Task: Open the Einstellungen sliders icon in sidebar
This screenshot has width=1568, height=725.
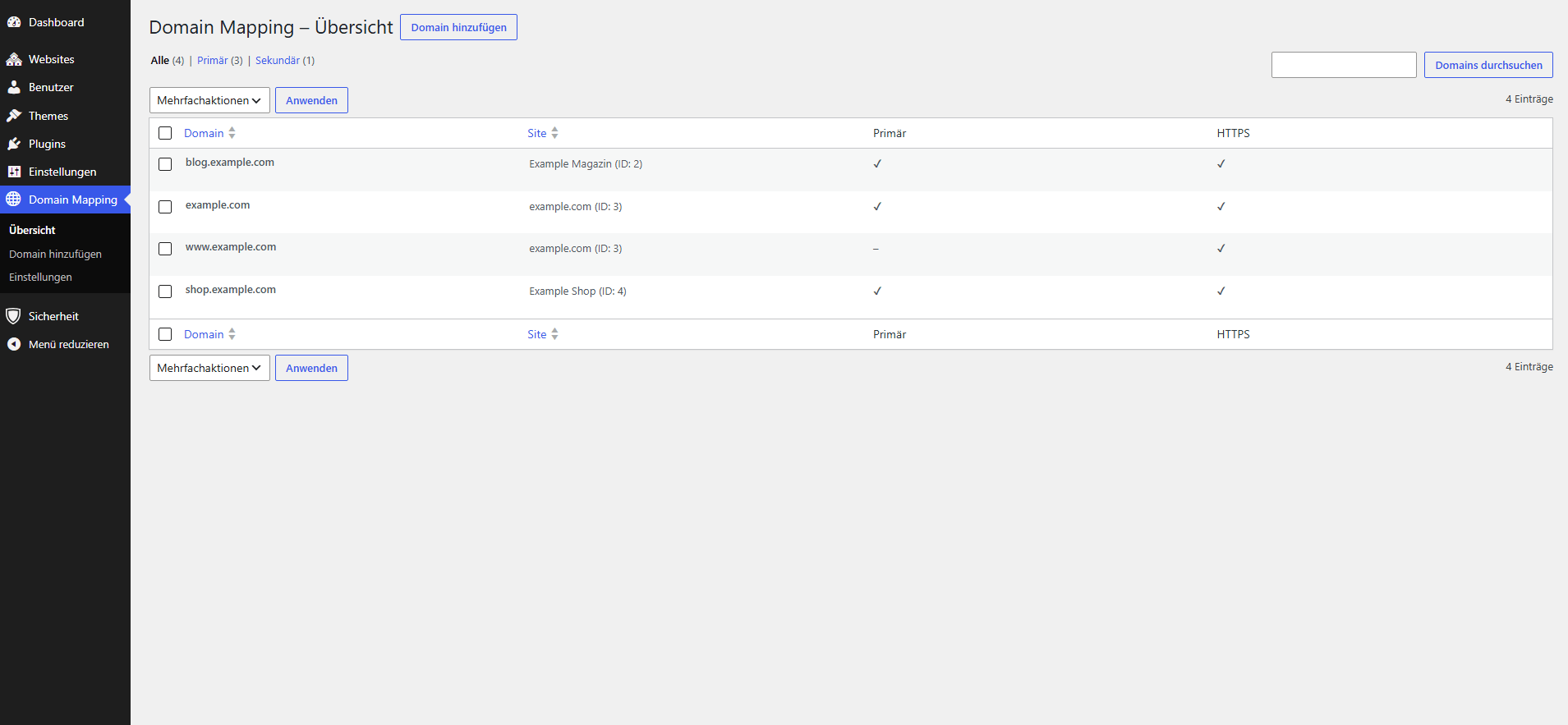Action: [14, 172]
